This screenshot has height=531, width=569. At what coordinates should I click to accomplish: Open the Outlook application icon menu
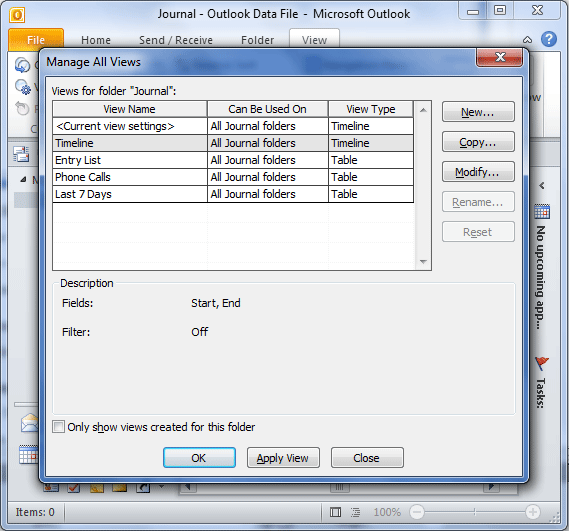coord(17,15)
